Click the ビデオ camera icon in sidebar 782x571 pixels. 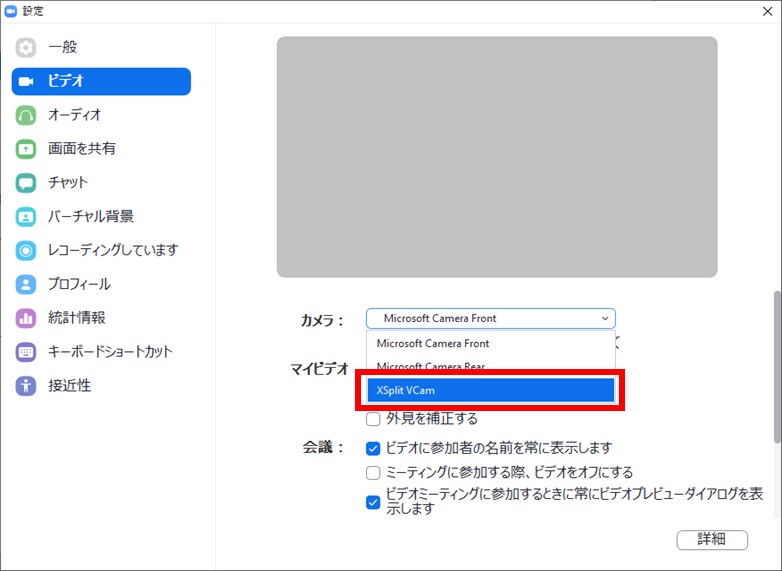25,81
